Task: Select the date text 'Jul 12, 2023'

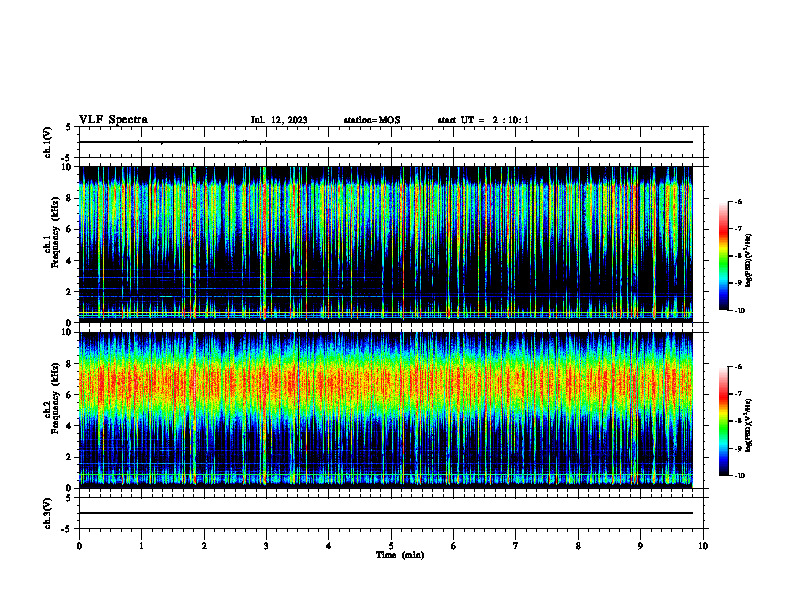Action: 279,120
